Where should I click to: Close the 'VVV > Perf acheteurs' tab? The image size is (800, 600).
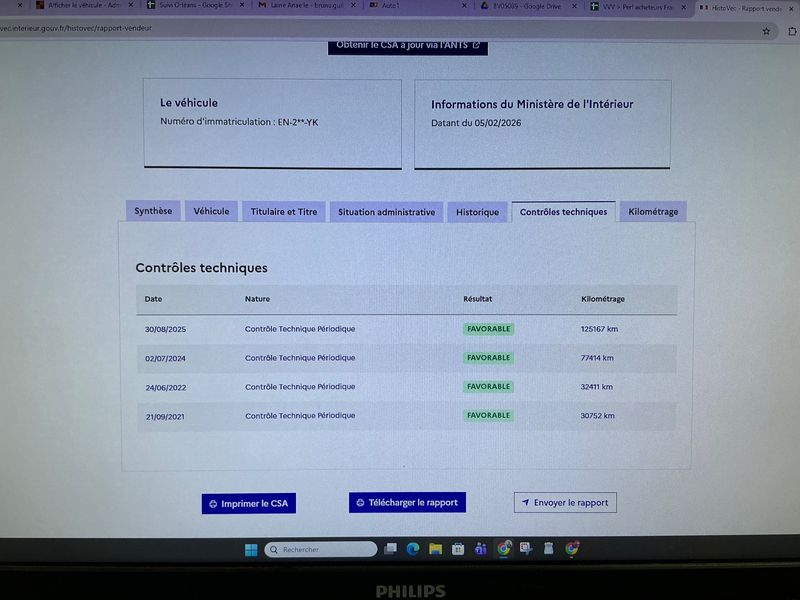point(684,7)
